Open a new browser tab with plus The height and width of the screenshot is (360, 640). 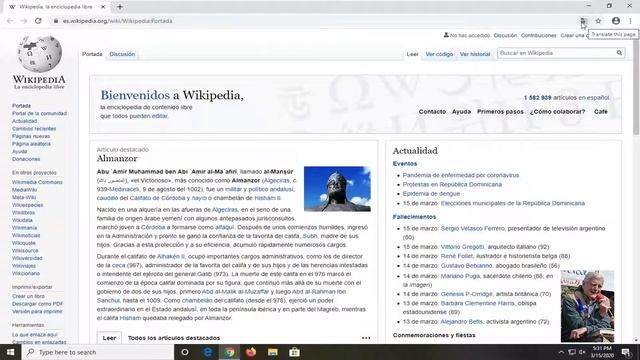[120, 7]
